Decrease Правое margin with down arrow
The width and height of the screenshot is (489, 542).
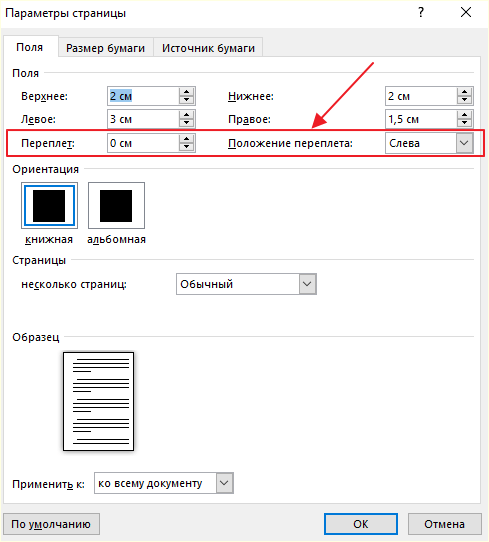tap(464, 123)
